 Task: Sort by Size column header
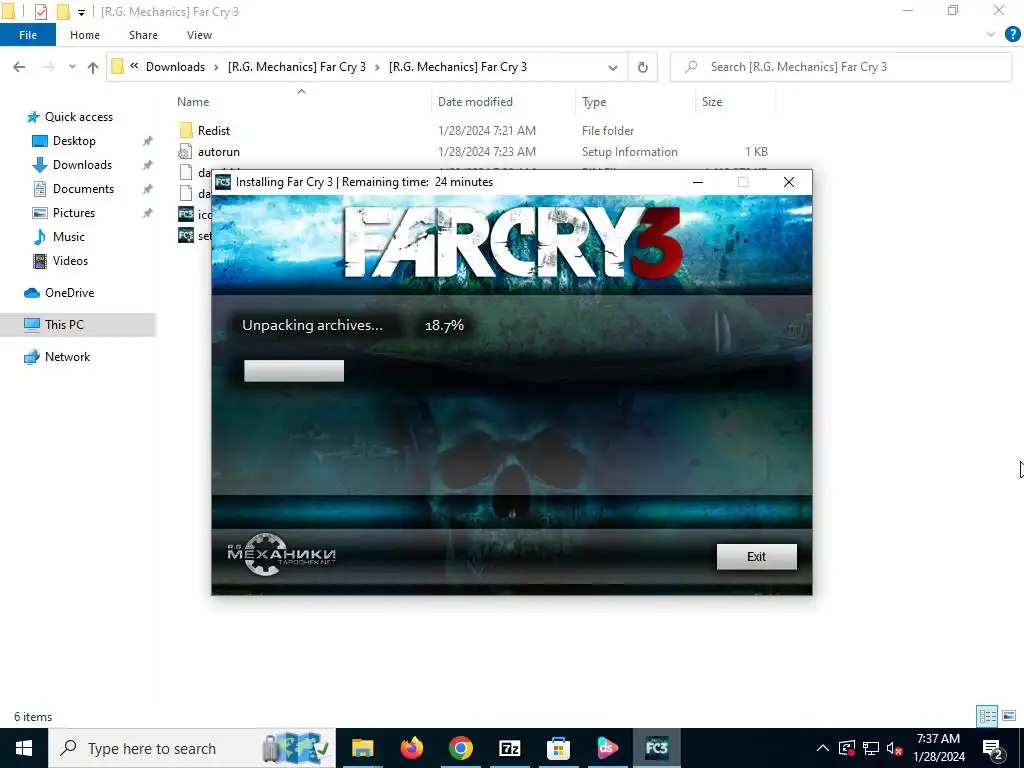712,101
